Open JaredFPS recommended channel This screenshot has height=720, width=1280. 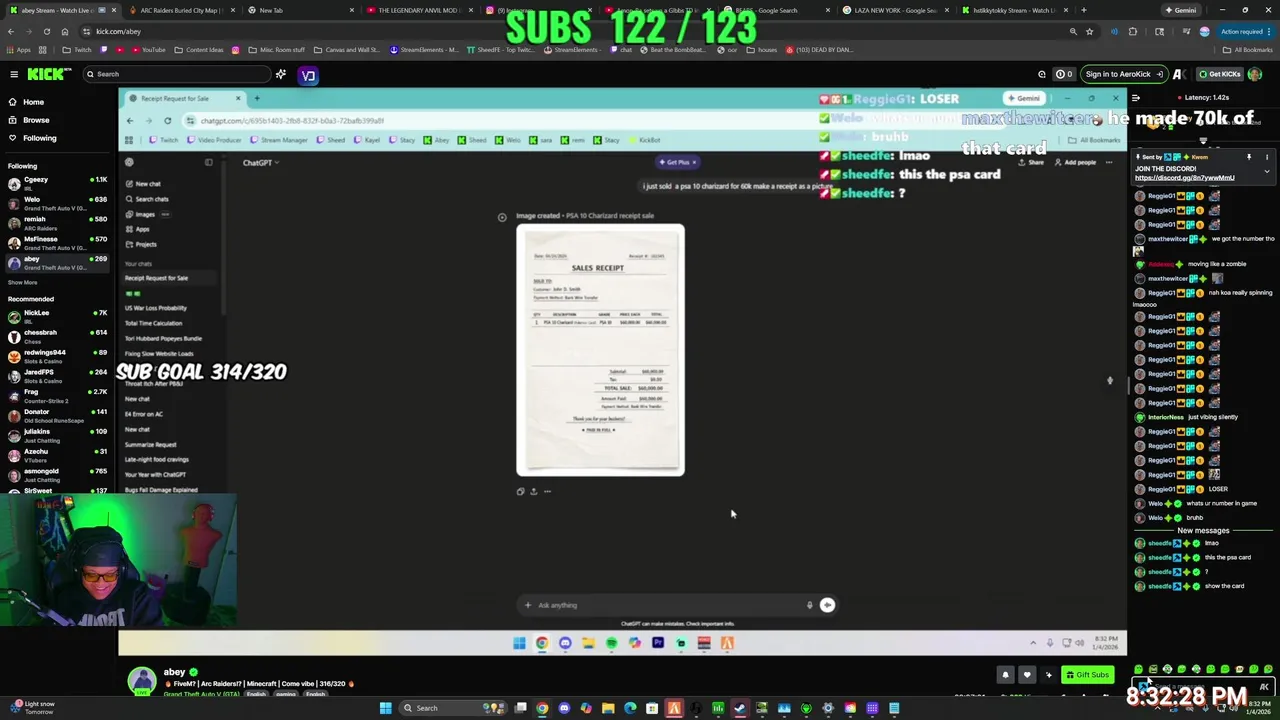pyautogui.click(x=57, y=376)
